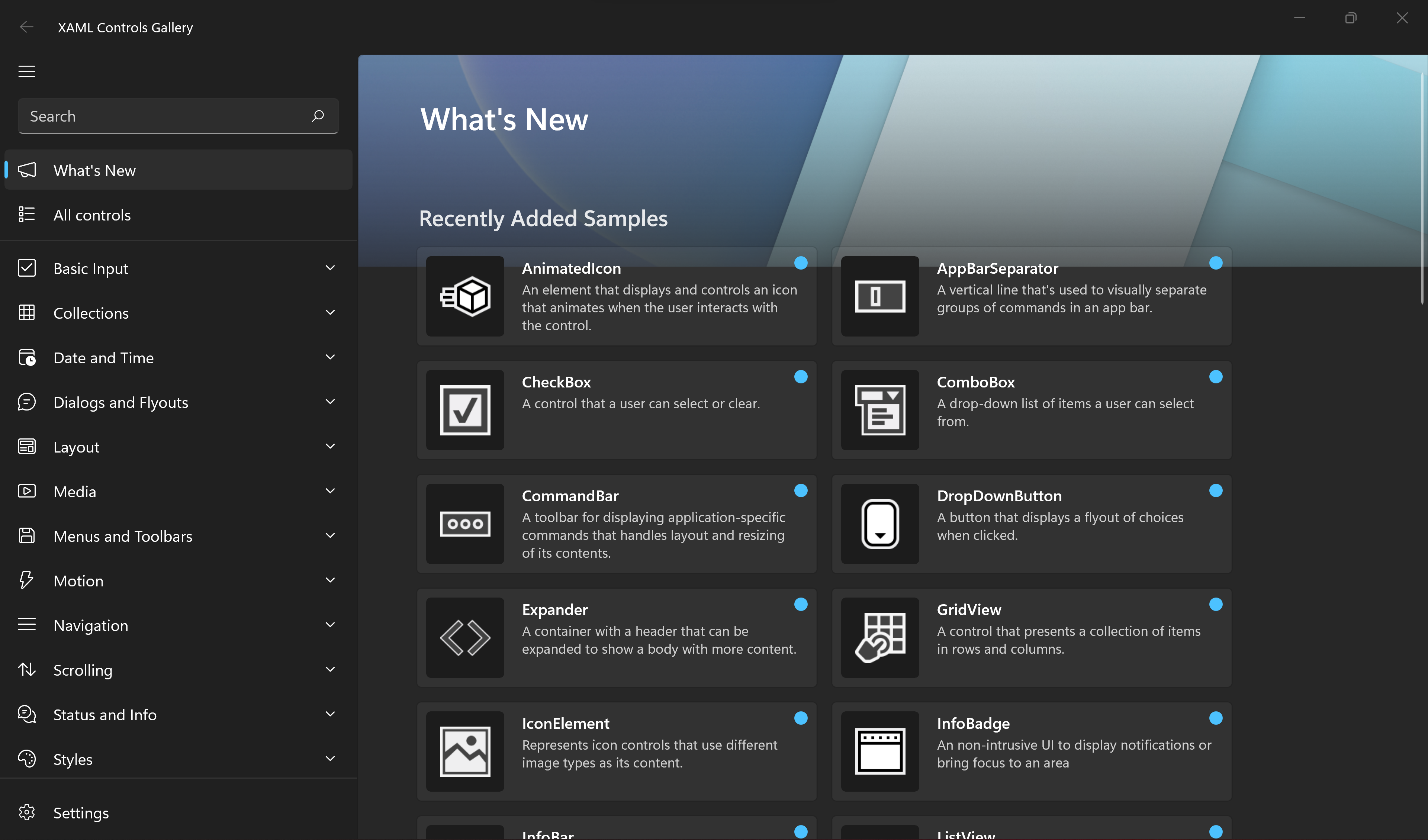
Task: Click the DropDownButton sample icon
Action: 879,524
